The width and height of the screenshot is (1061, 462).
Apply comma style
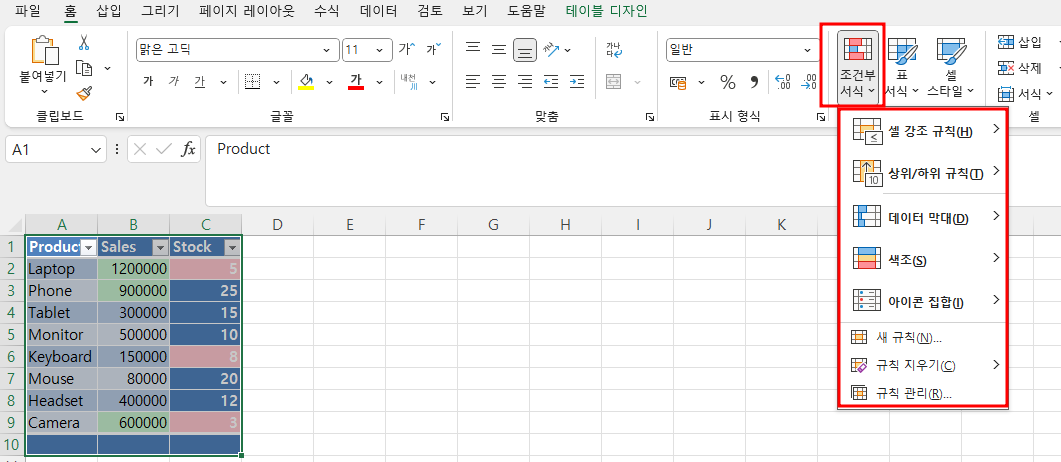point(754,83)
